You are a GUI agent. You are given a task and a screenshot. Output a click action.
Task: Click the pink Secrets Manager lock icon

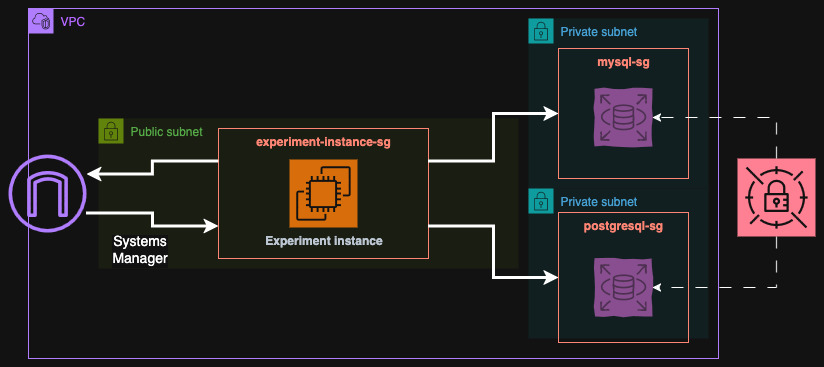point(776,197)
